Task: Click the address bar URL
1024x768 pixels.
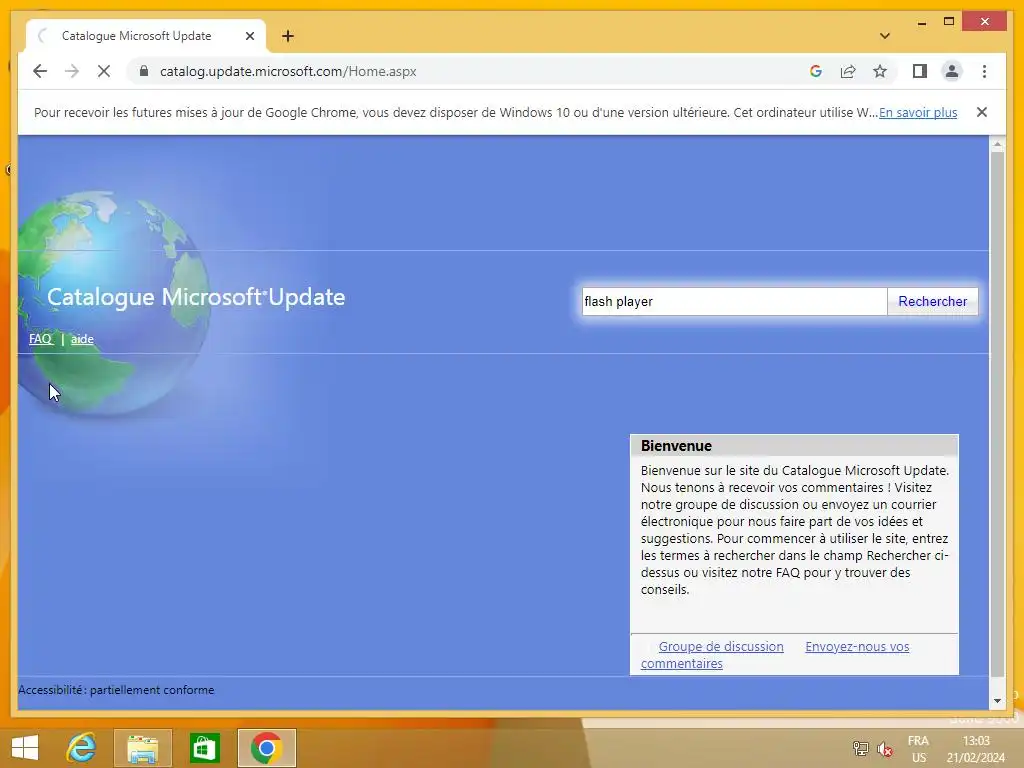Action: 288,71
